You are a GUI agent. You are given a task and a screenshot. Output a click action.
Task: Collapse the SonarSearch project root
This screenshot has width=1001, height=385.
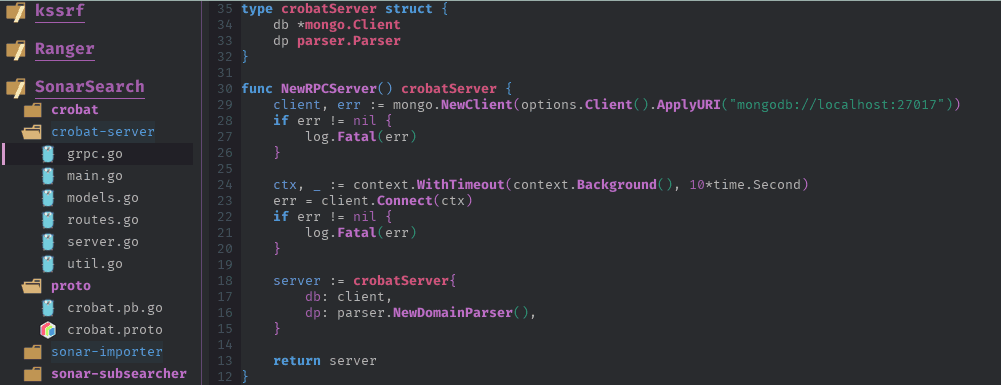click(x=89, y=87)
